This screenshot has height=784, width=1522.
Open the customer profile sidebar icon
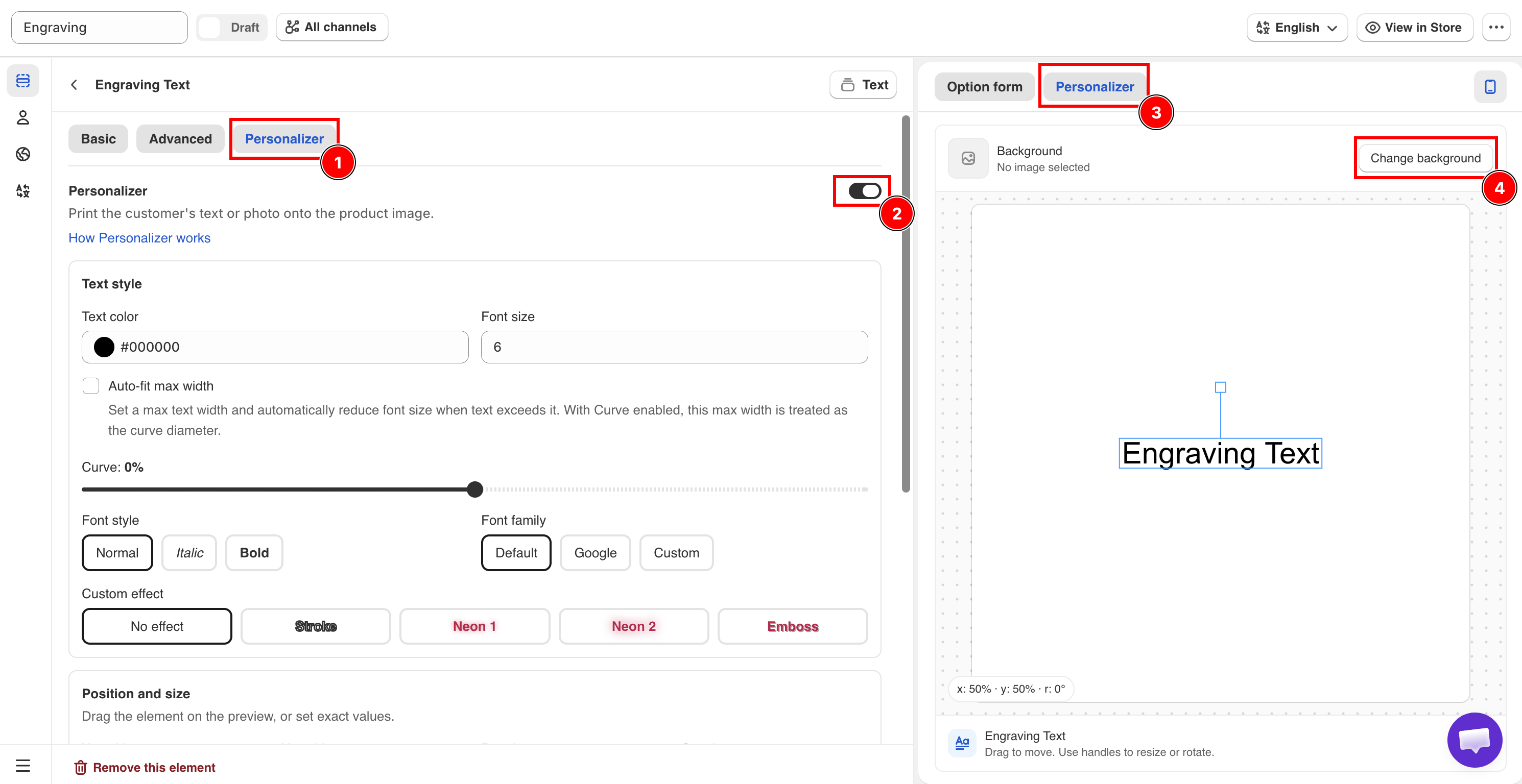(x=23, y=117)
